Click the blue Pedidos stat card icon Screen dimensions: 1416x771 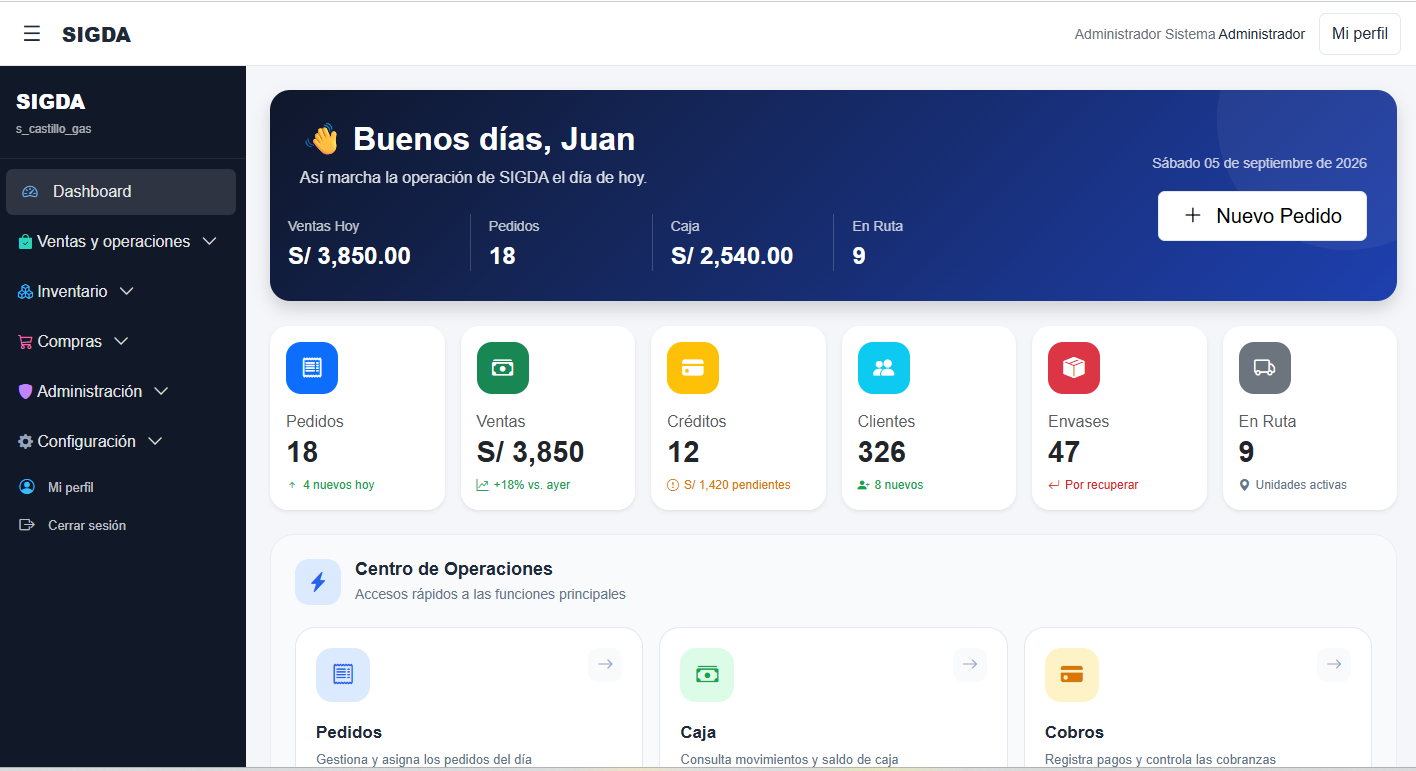pos(312,368)
